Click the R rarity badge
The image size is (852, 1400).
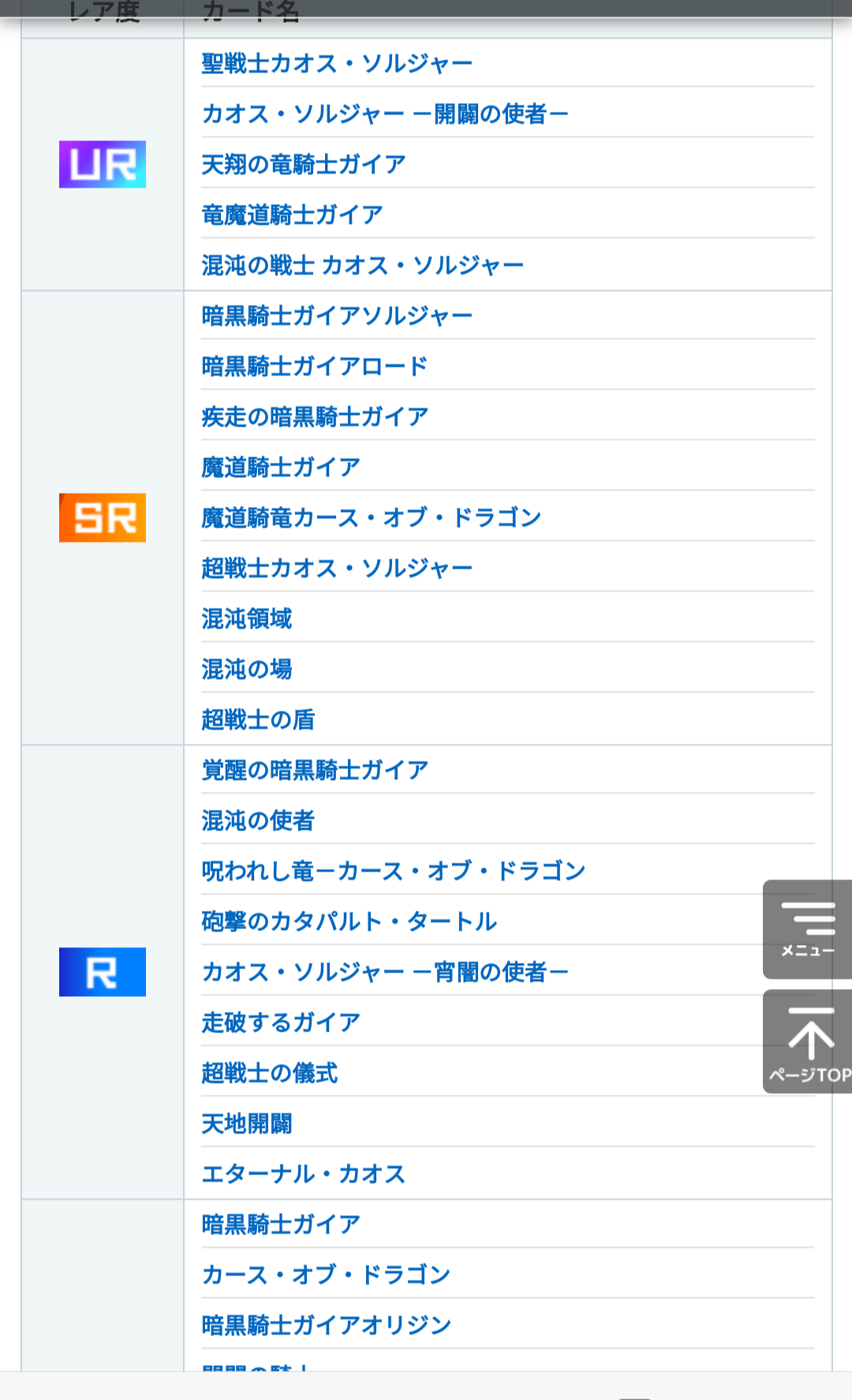(103, 972)
